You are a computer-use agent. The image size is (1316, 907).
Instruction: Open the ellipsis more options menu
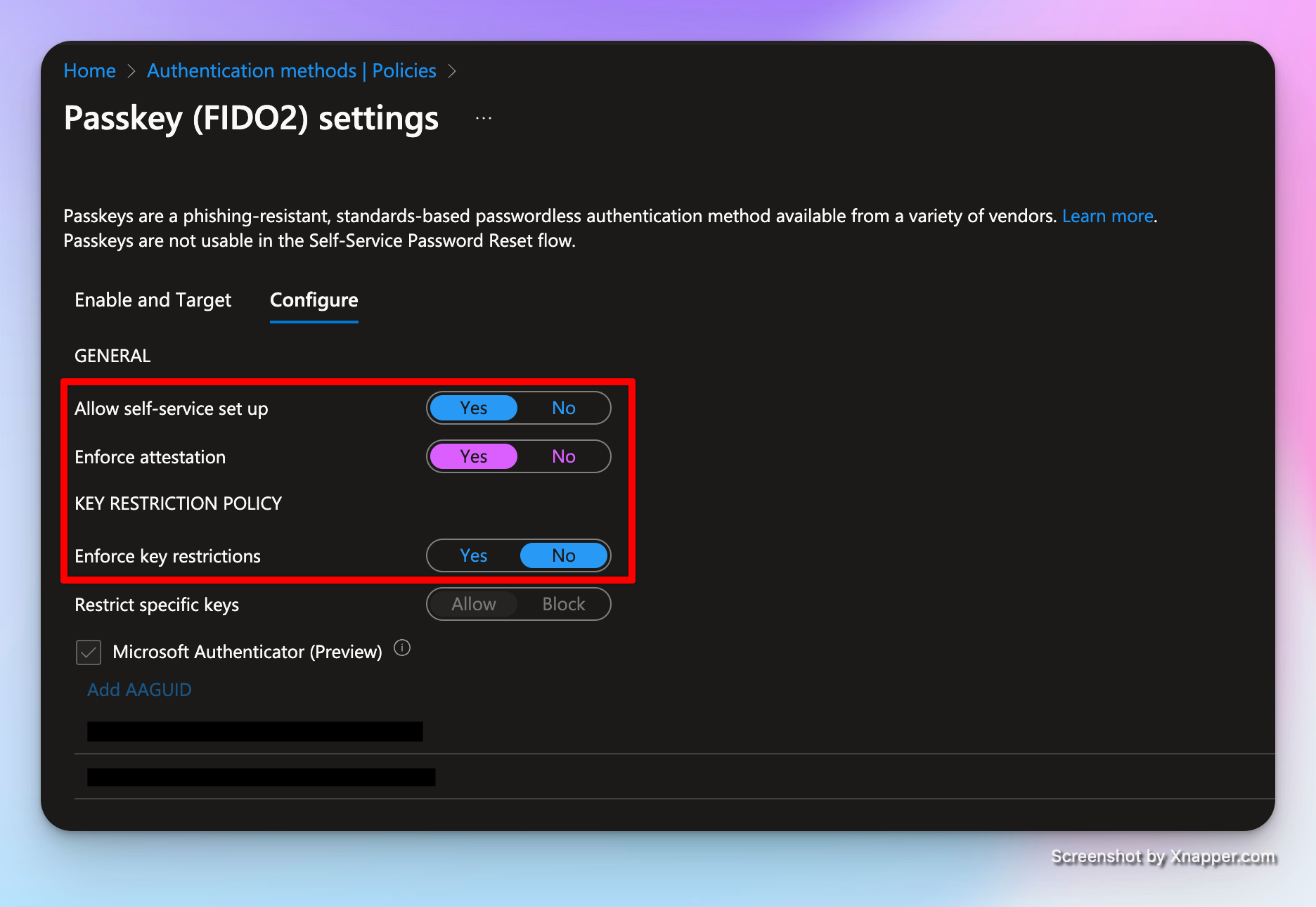point(484,118)
